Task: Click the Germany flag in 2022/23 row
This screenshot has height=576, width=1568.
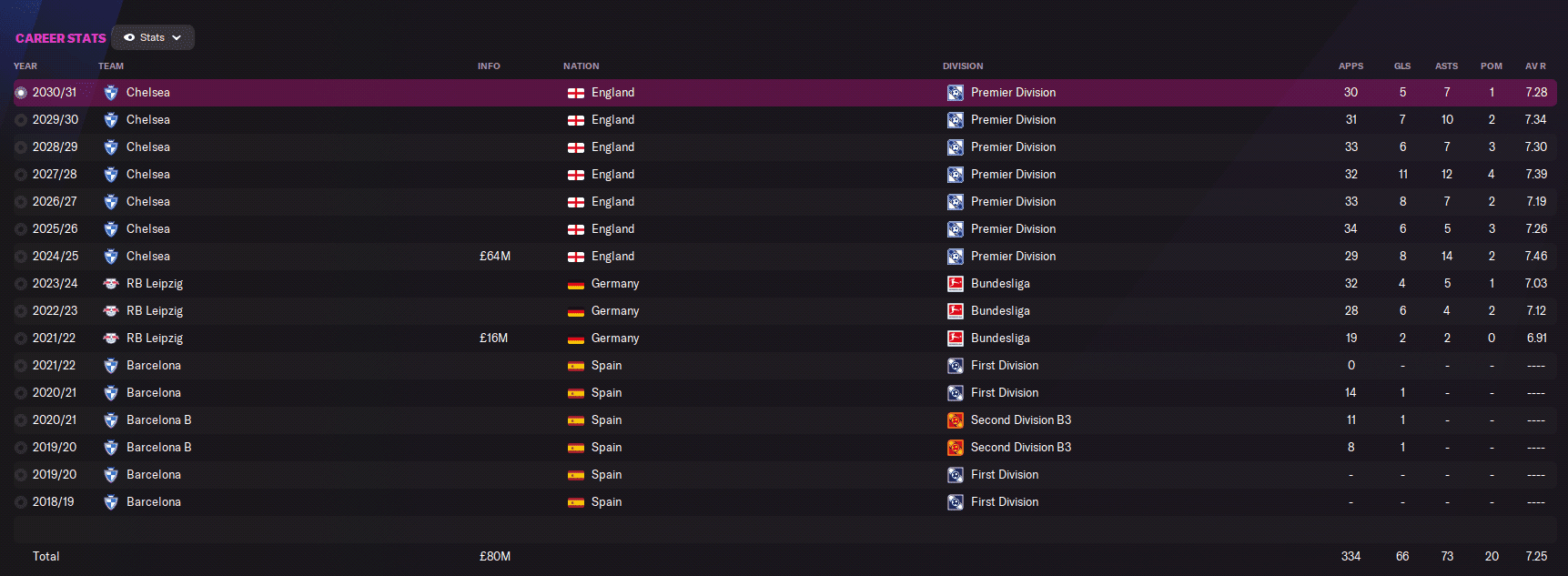Action: pyautogui.click(x=576, y=311)
